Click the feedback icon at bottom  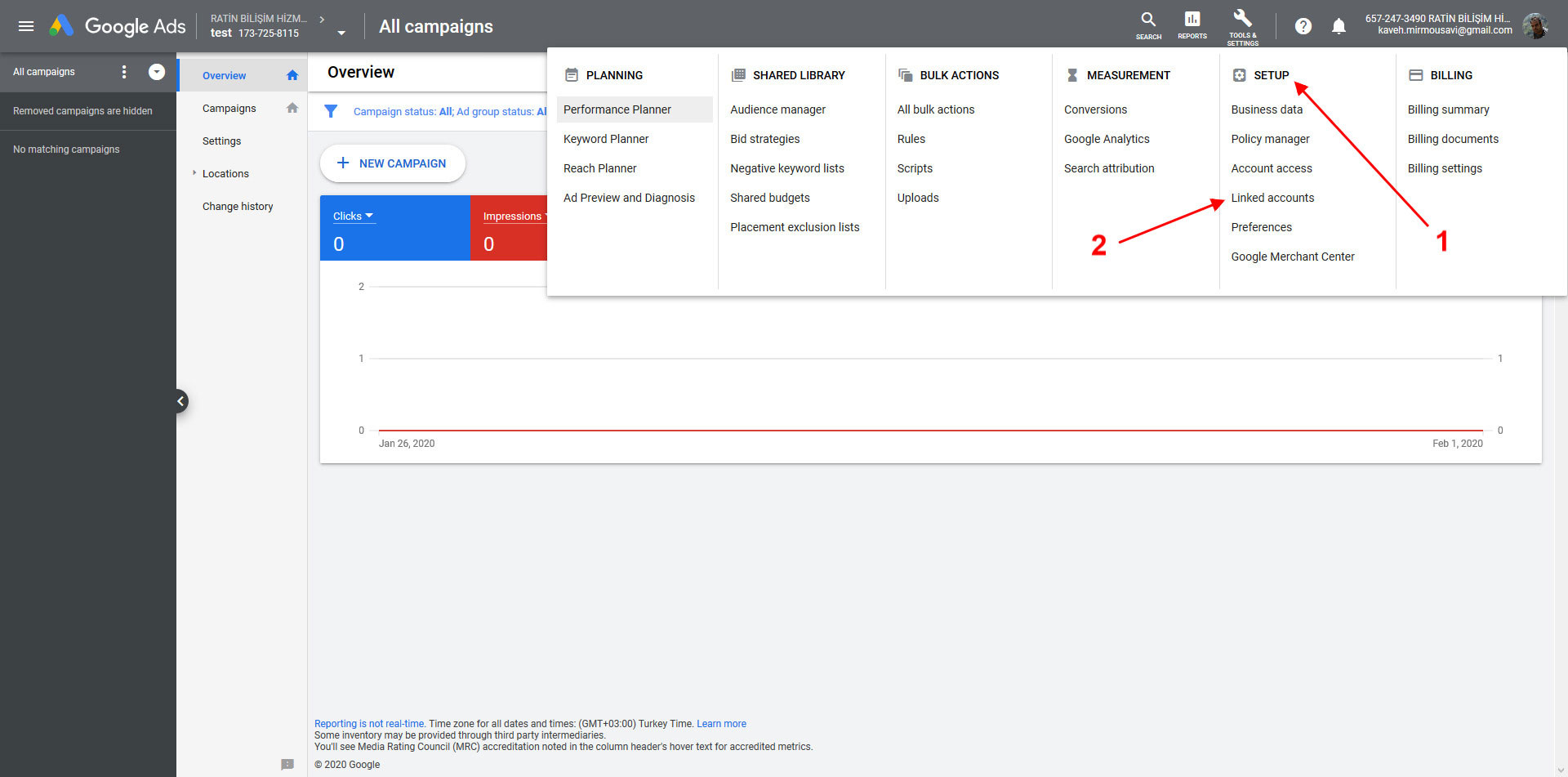(x=287, y=764)
